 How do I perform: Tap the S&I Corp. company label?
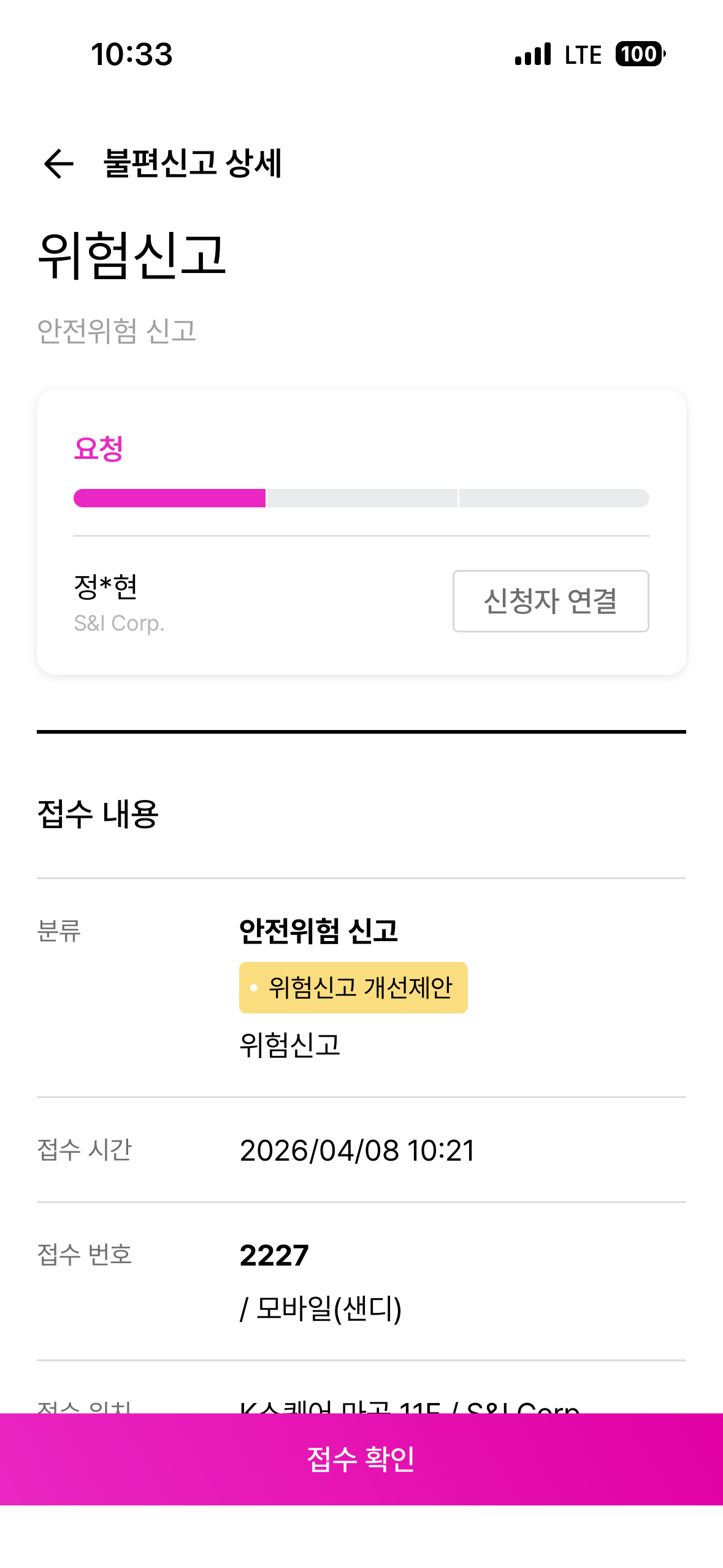click(x=119, y=623)
